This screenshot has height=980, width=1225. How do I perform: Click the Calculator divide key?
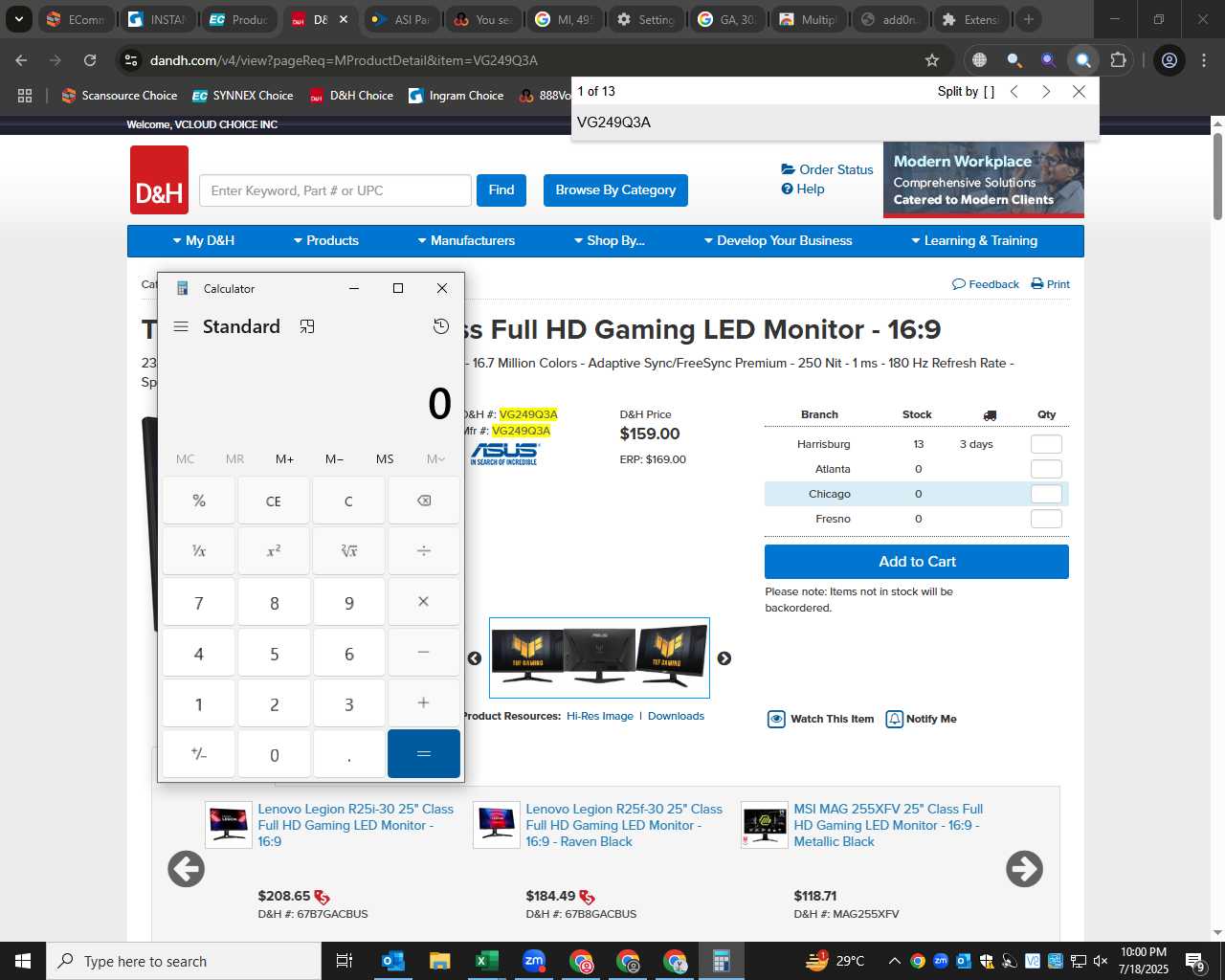[x=424, y=551]
